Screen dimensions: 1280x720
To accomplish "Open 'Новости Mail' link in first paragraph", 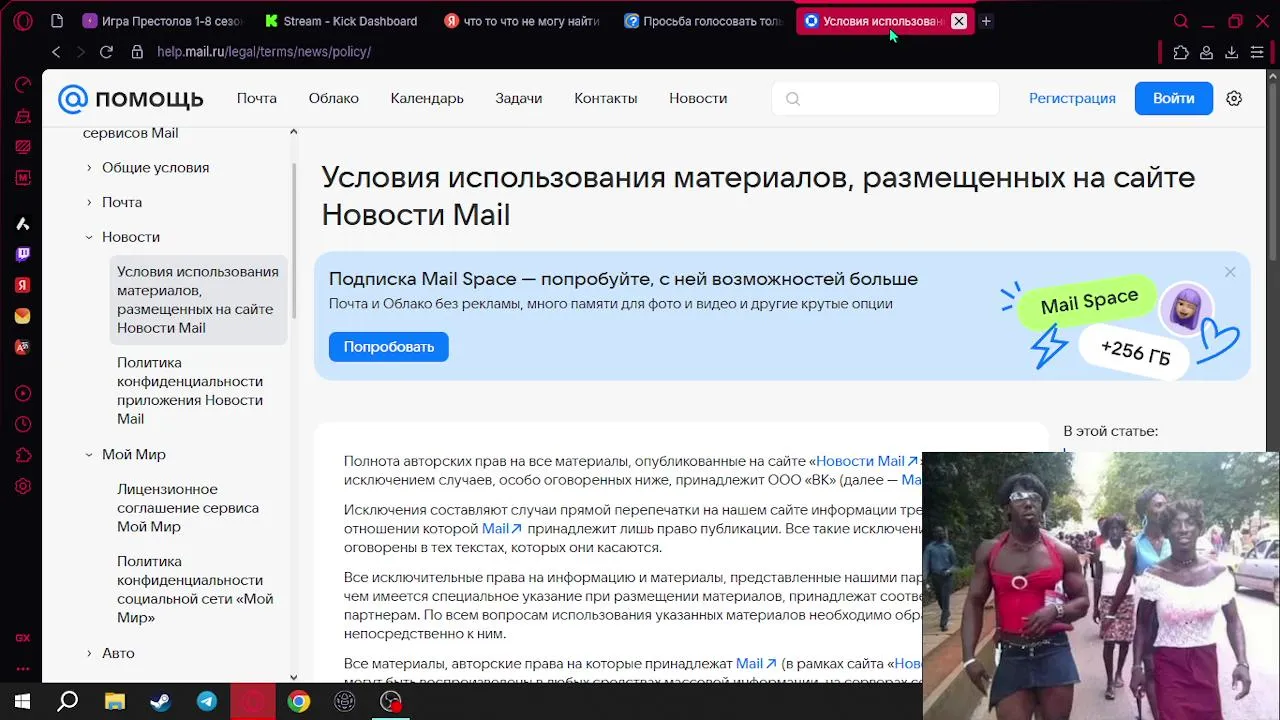I will [x=867, y=461].
